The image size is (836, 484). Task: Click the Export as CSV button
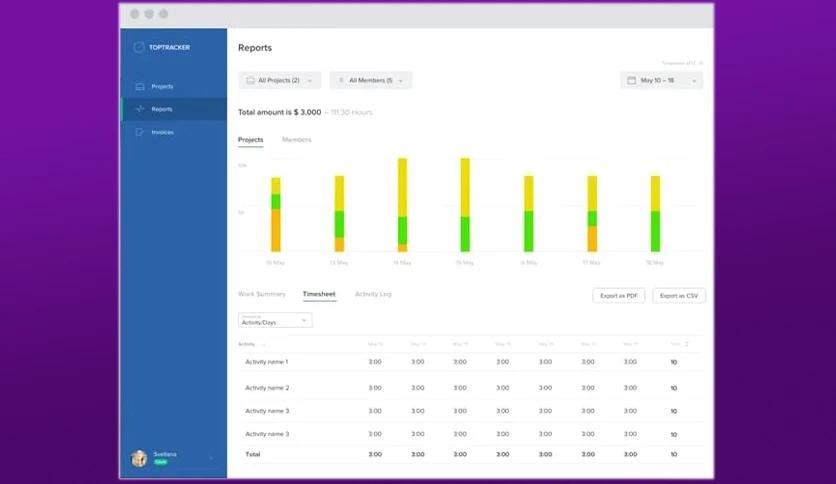click(679, 296)
